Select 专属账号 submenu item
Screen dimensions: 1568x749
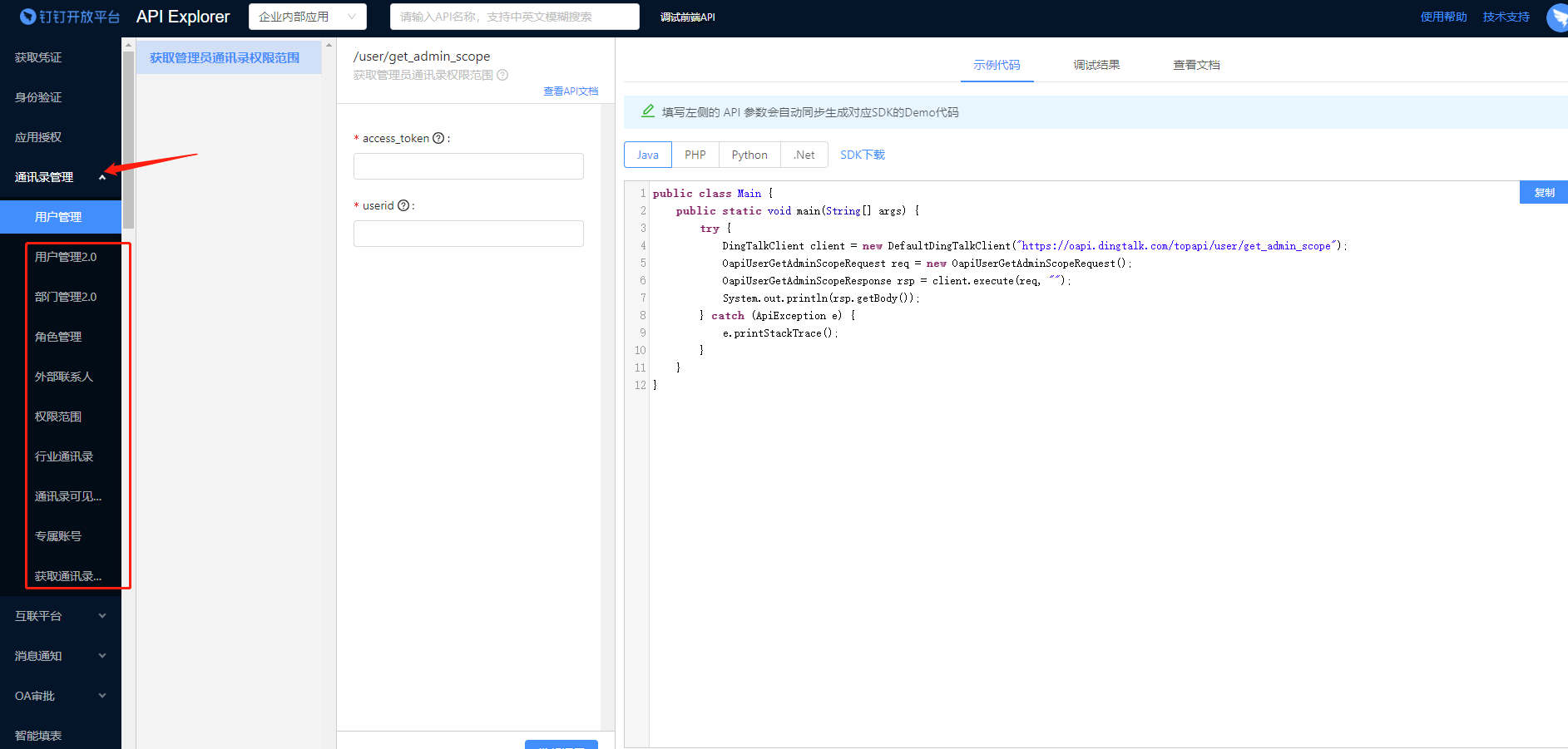pyautogui.click(x=58, y=536)
